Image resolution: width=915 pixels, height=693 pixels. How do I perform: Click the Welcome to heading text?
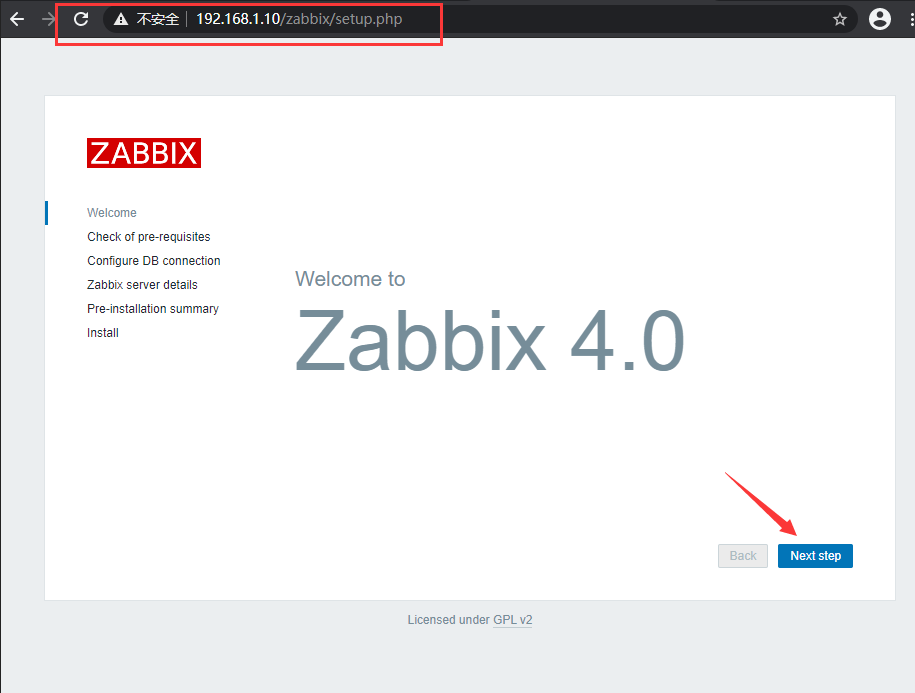350,279
